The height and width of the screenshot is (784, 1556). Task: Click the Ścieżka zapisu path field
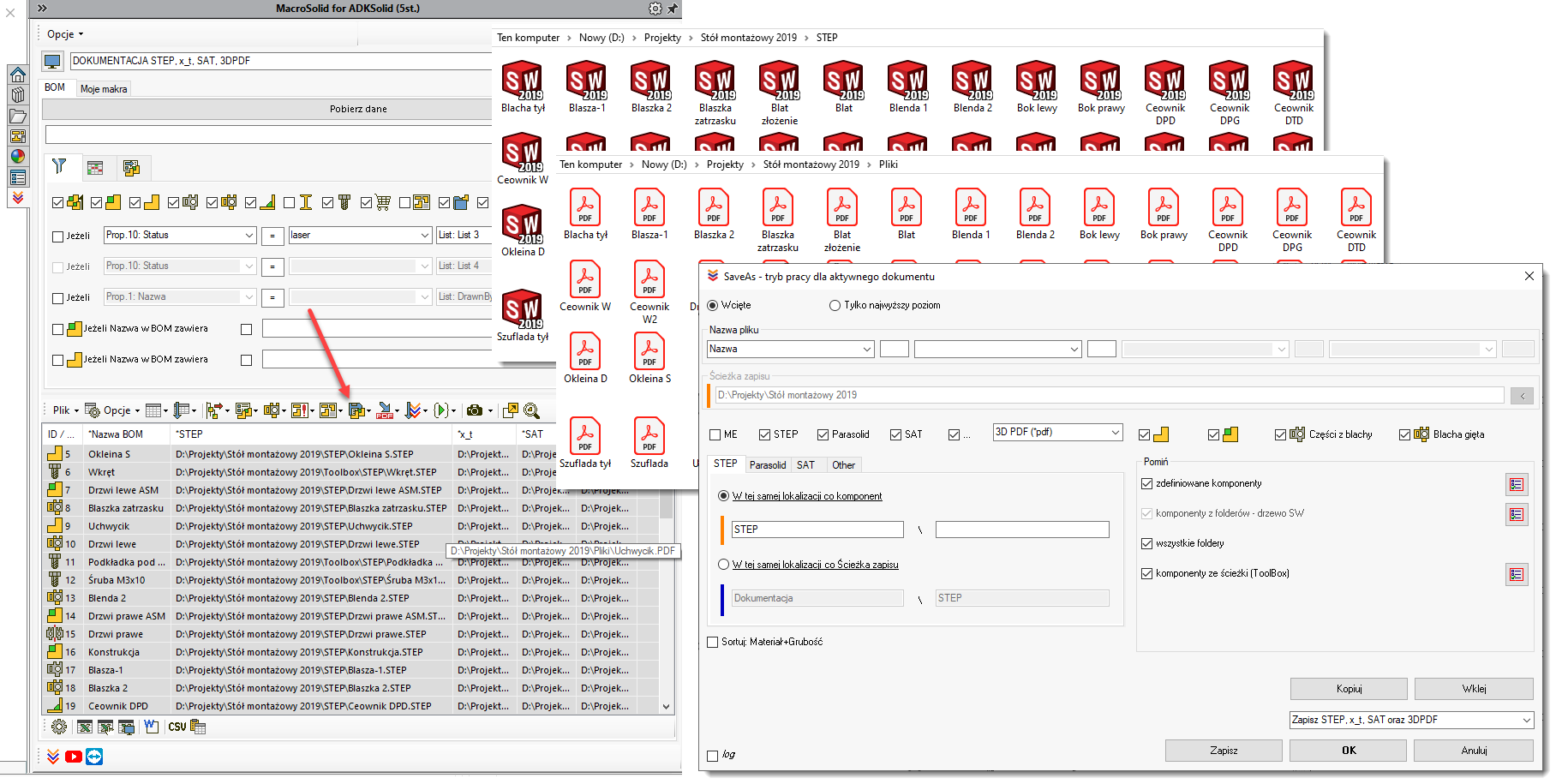(1110, 395)
